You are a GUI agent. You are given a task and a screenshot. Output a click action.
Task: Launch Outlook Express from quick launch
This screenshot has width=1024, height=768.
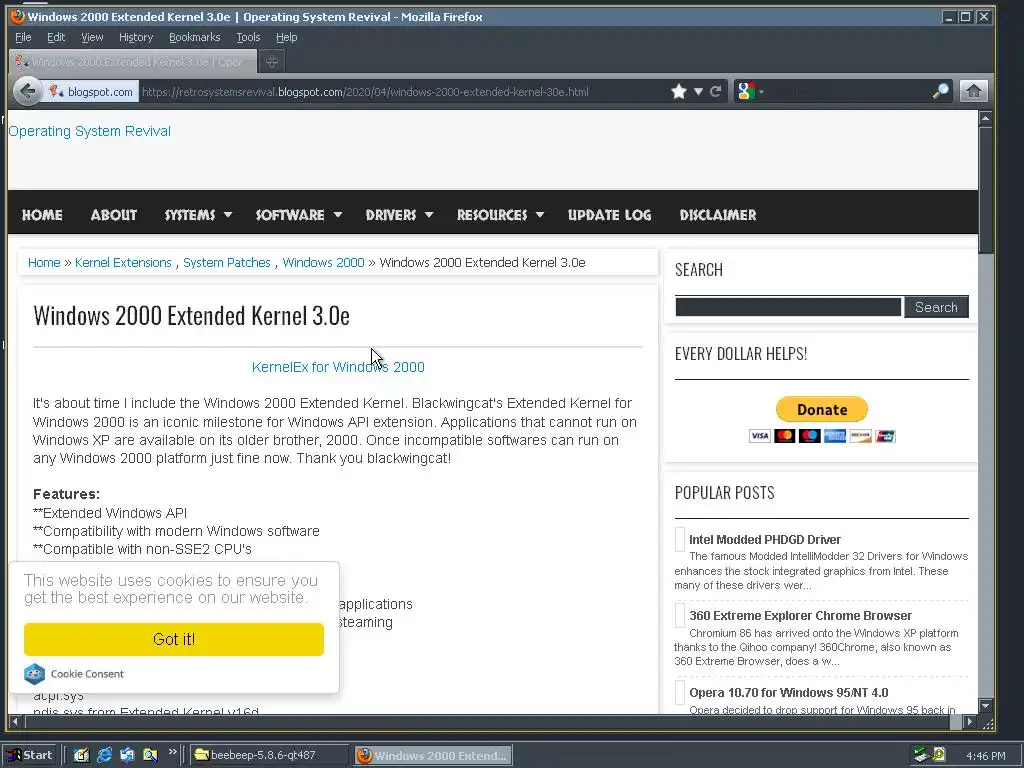click(127, 755)
